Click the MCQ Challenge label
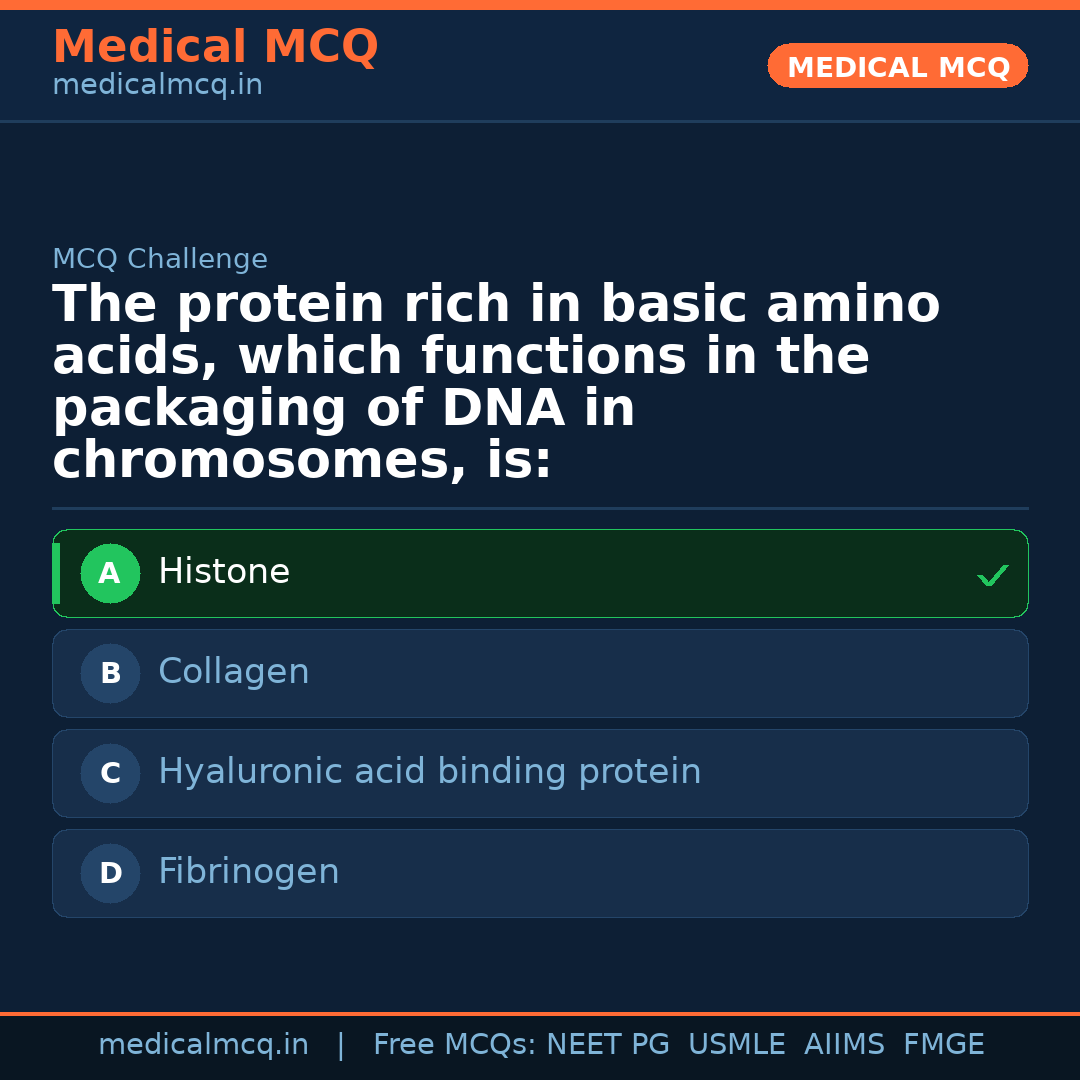This screenshot has width=1080, height=1080. [160, 260]
